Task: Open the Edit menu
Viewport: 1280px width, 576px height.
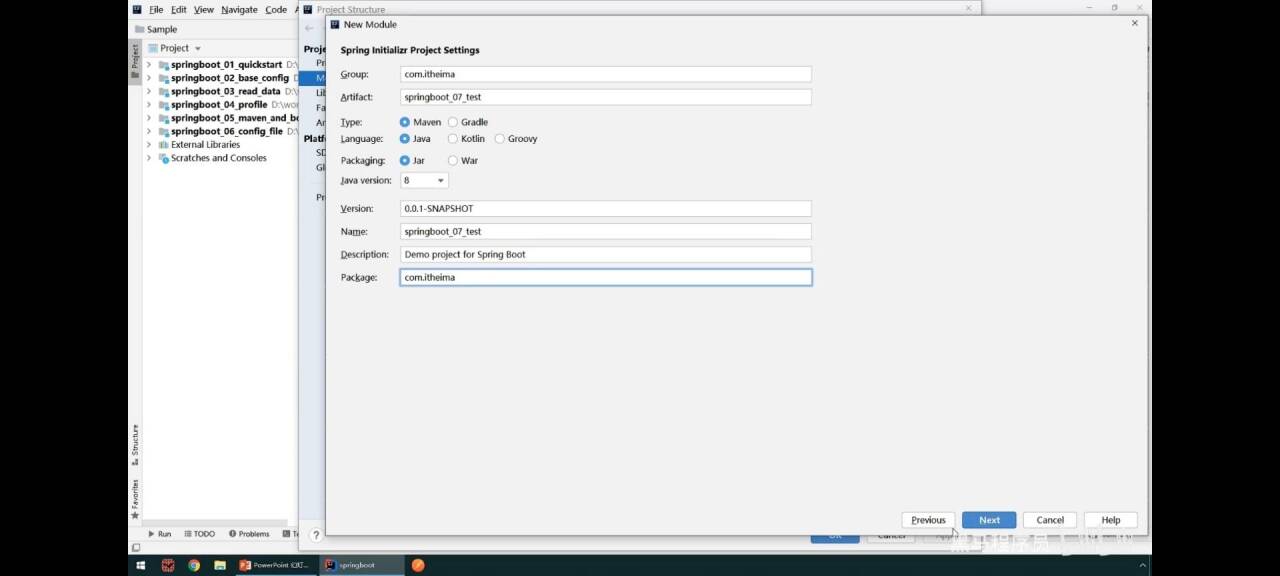Action: pos(178,9)
